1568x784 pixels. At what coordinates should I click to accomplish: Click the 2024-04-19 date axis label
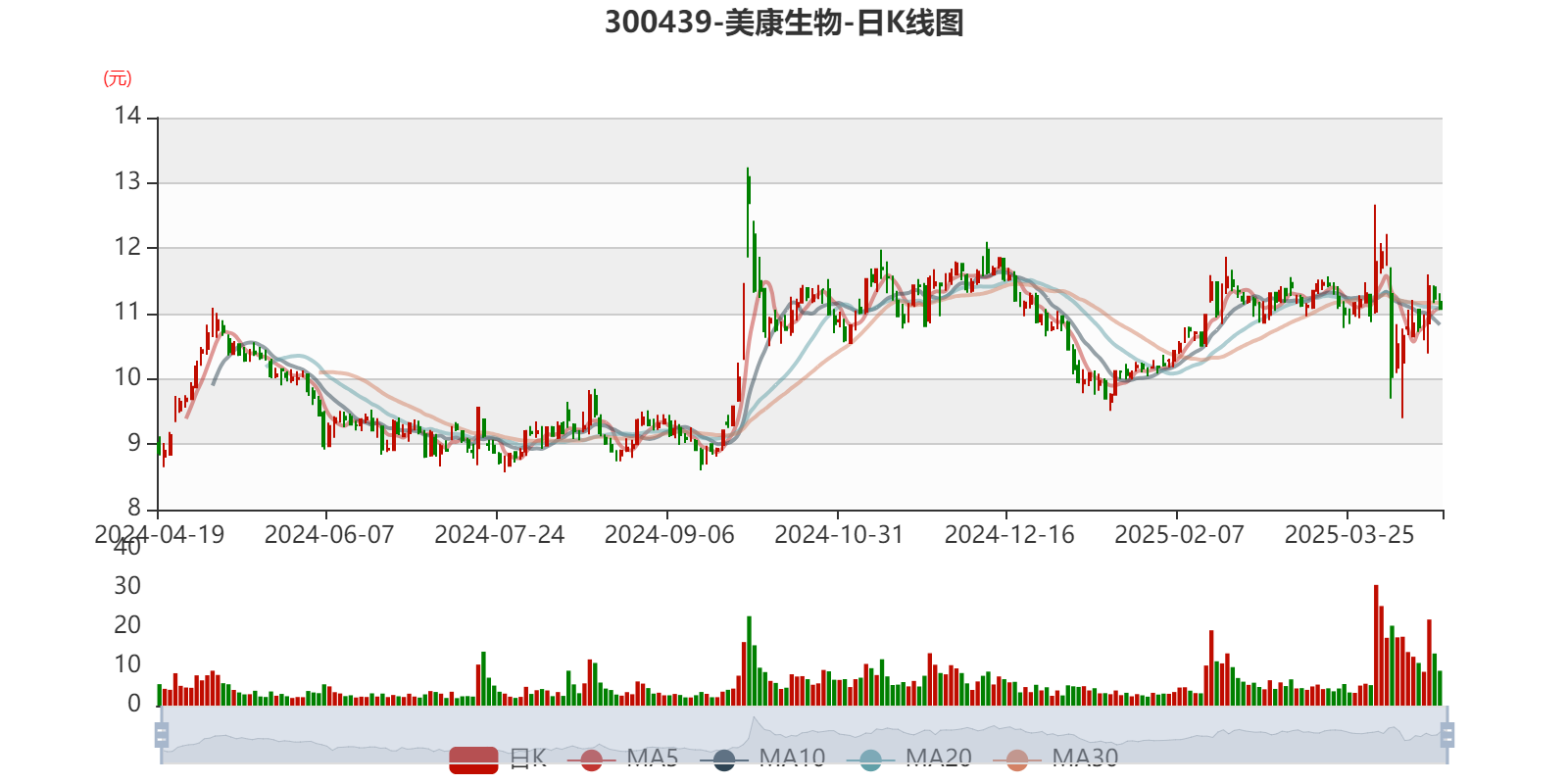click(x=159, y=535)
